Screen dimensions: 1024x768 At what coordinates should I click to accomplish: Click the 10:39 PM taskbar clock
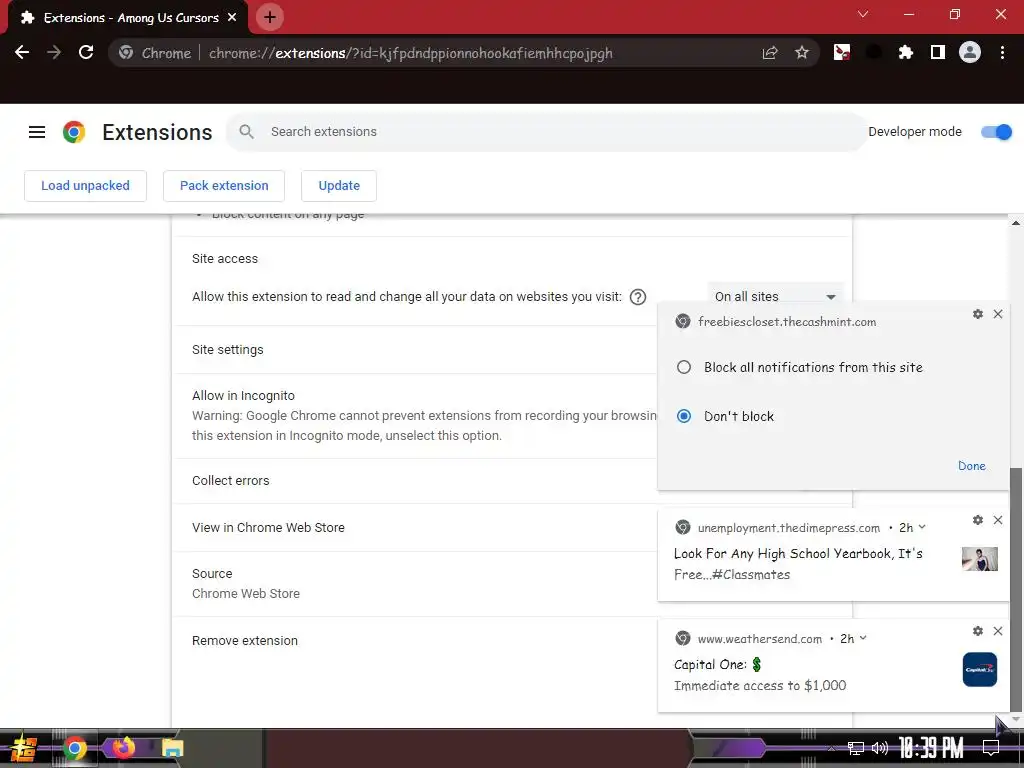pos(931,748)
